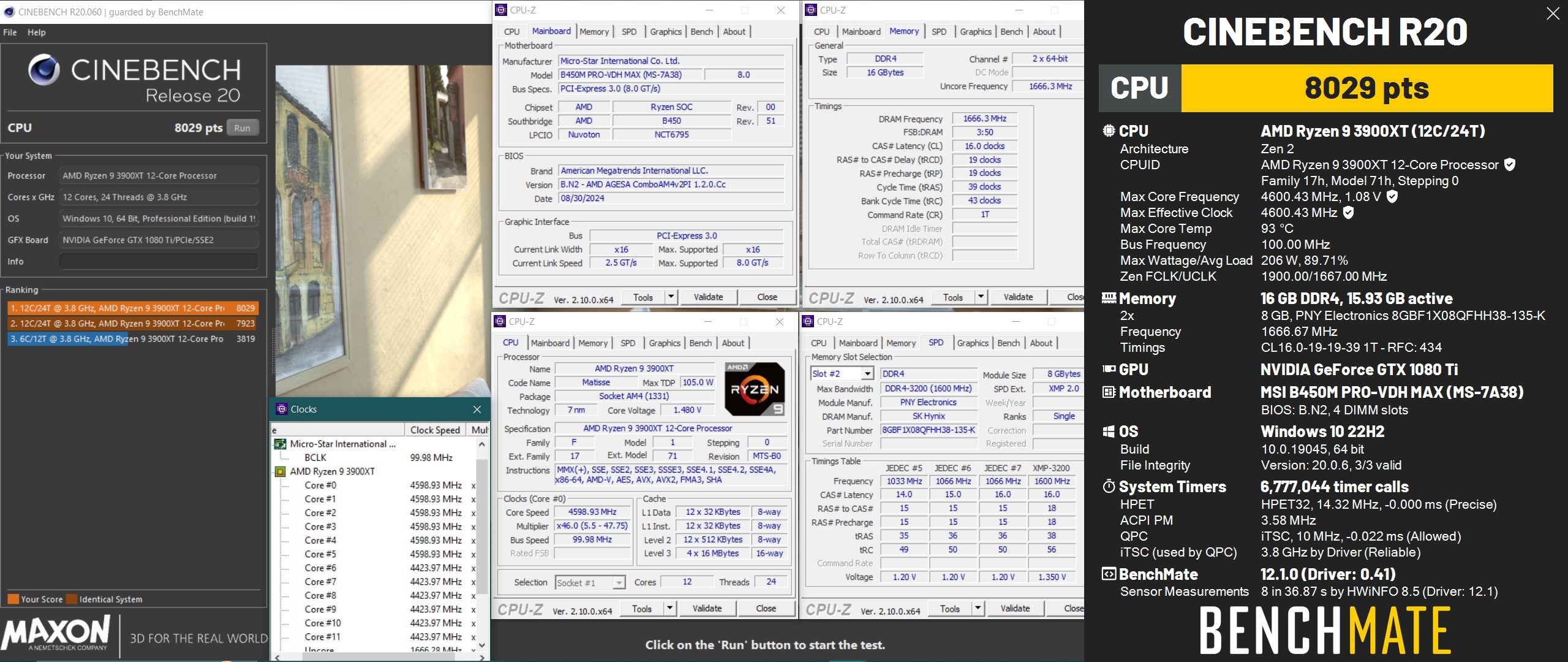The width and height of the screenshot is (1568, 662).
Task: Select ranking entry 6C/12T scoring 3819
Action: point(132,338)
